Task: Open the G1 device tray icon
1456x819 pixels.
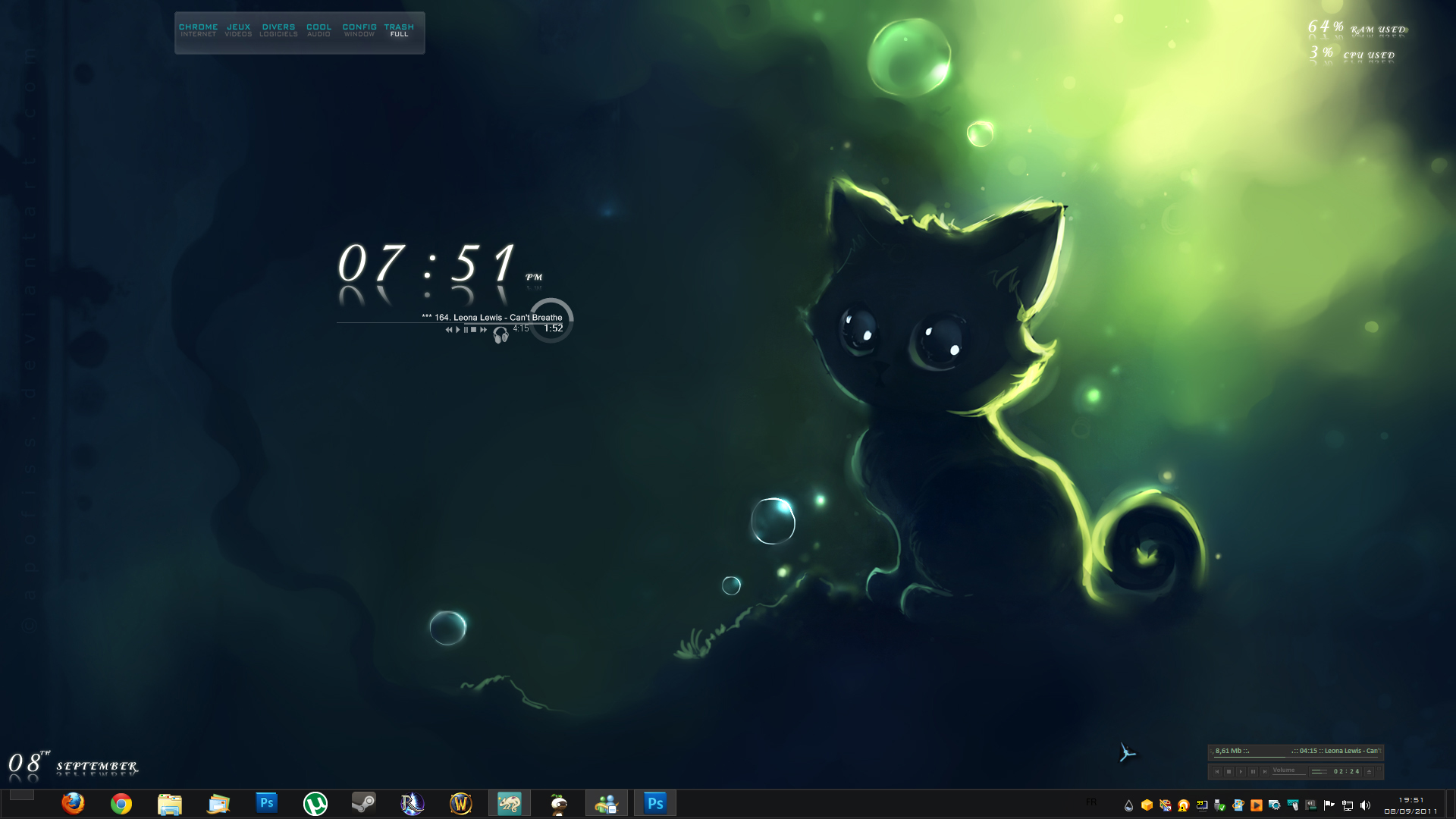Action: click(x=1310, y=805)
